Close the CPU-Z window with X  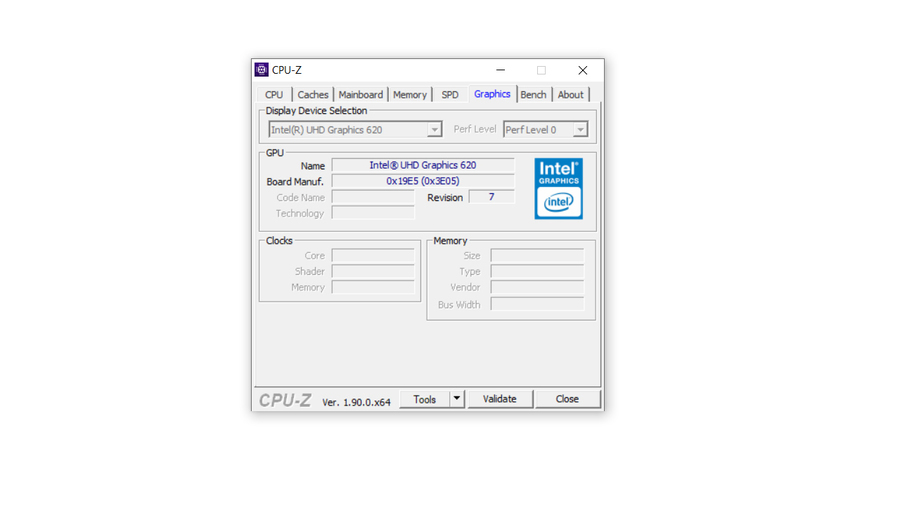[583, 70]
